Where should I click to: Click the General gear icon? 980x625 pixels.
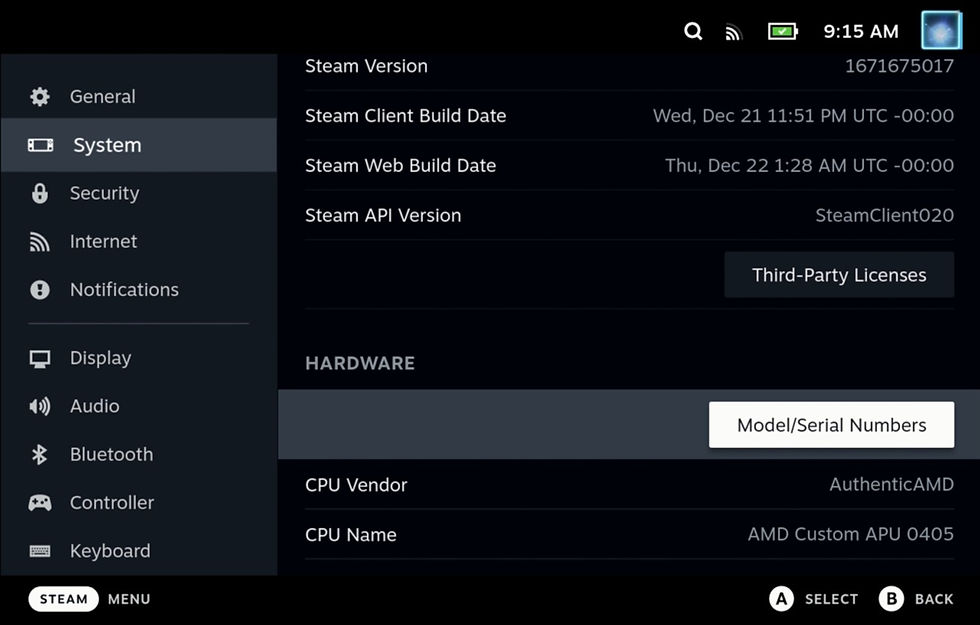40,96
